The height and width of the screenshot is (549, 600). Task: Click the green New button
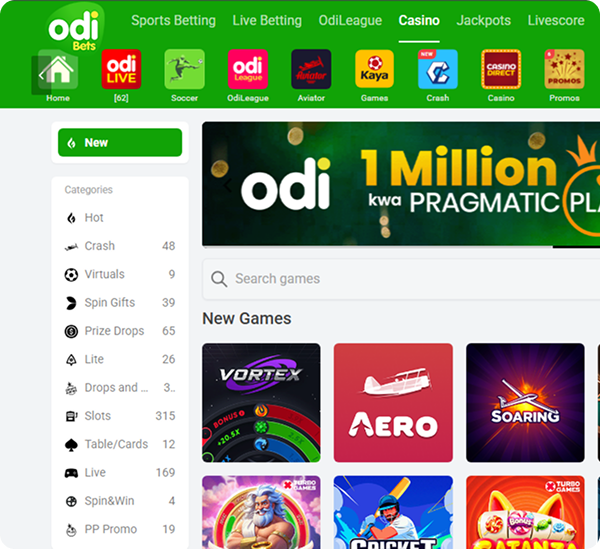120,142
